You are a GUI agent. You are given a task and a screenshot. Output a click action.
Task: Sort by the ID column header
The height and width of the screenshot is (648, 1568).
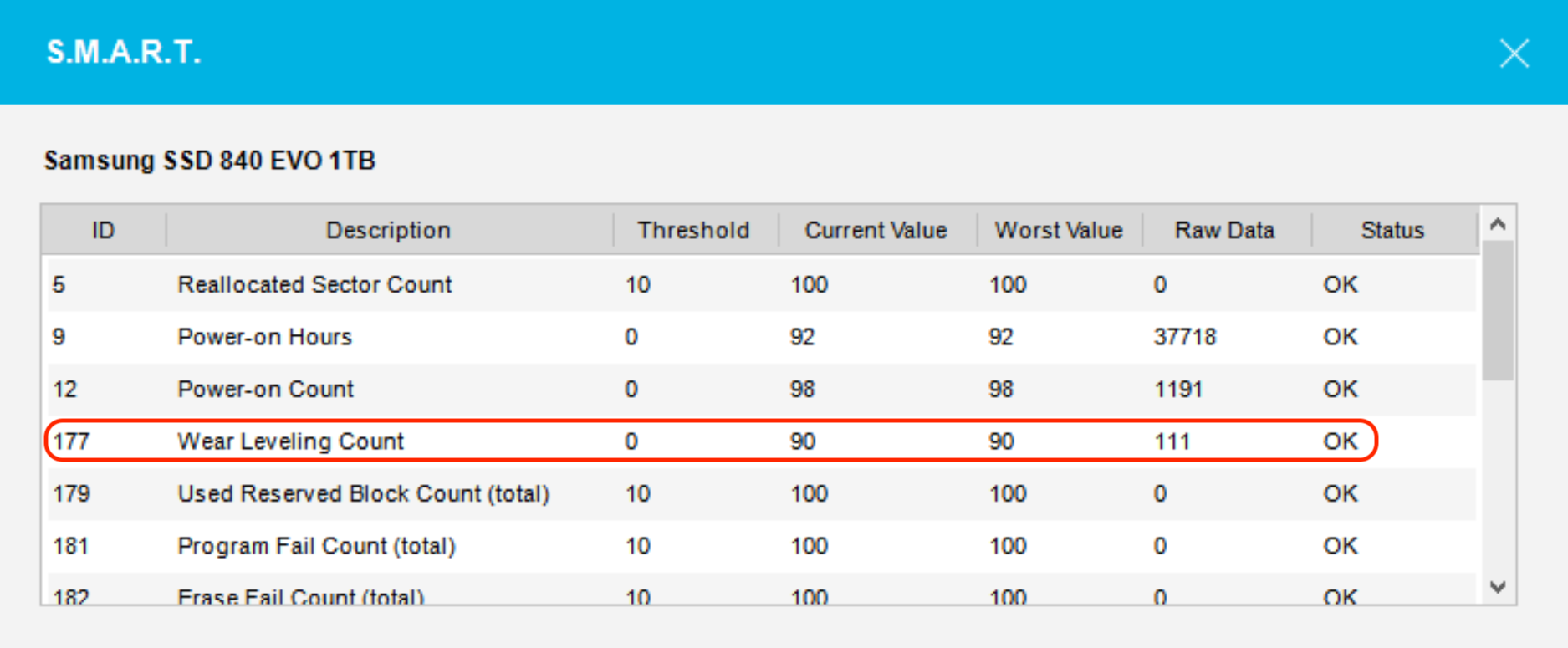point(103,230)
